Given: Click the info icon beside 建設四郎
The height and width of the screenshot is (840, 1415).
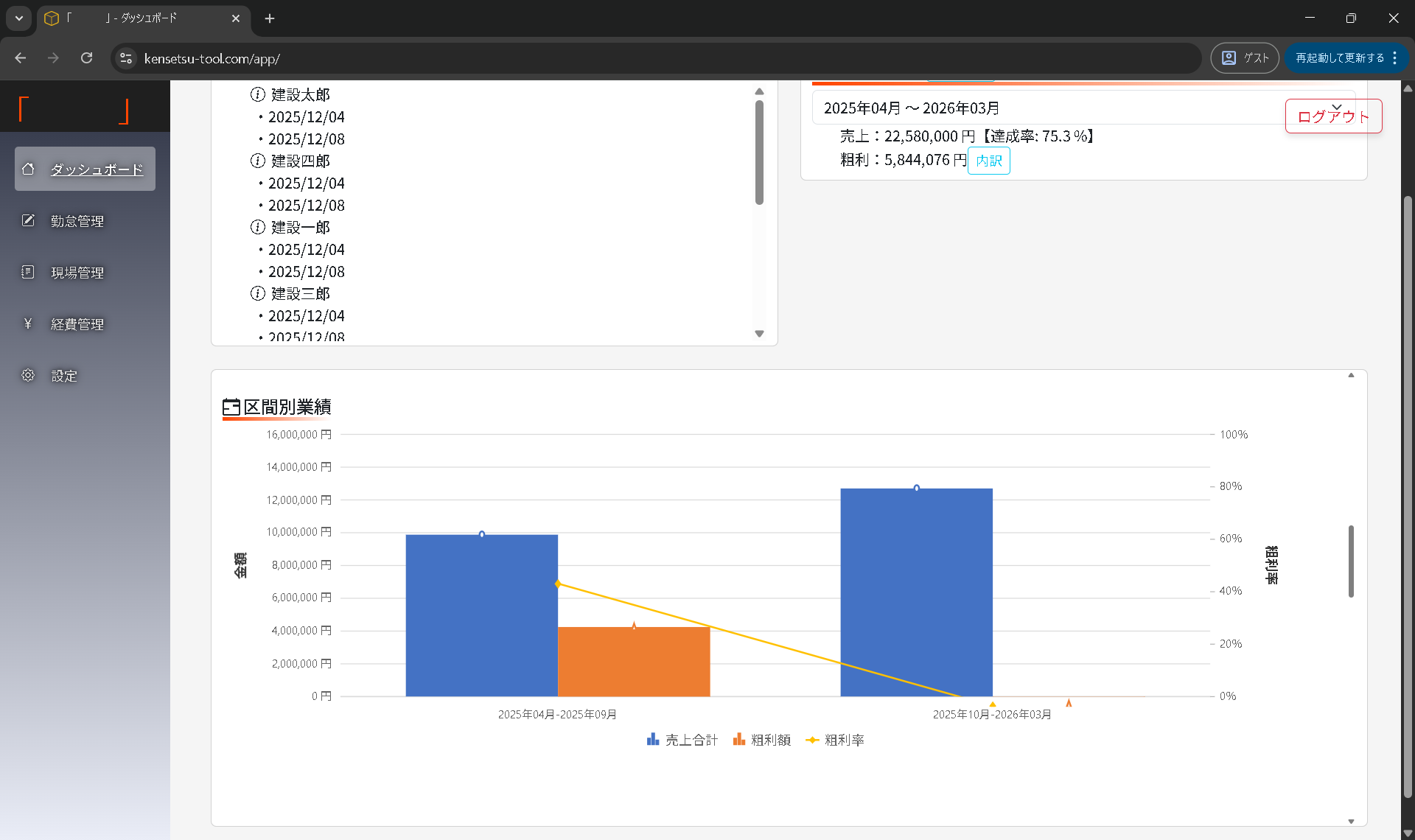Looking at the screenshot, I should 257,161.
